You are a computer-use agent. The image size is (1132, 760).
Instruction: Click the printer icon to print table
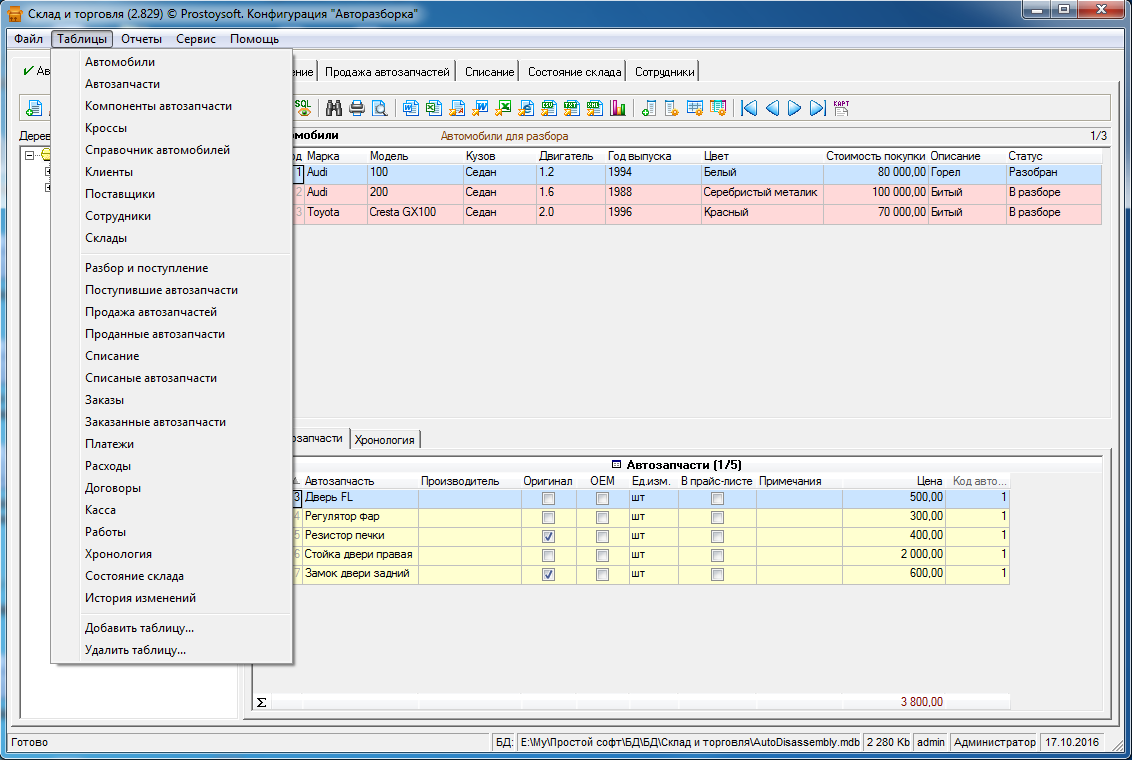point(357,108)
